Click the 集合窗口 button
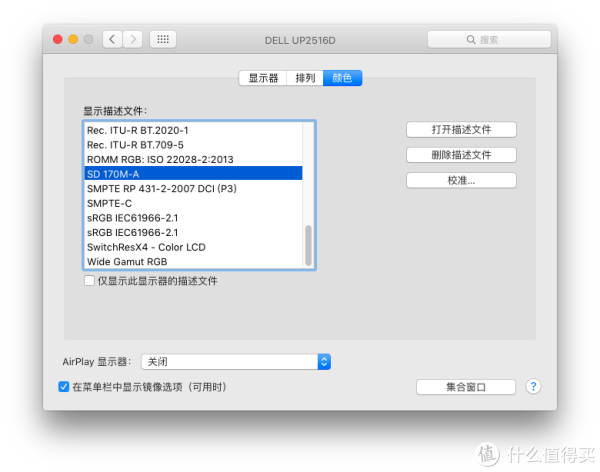Image resolution: width=600 pixels, height=472 pixels. [466, 387]
